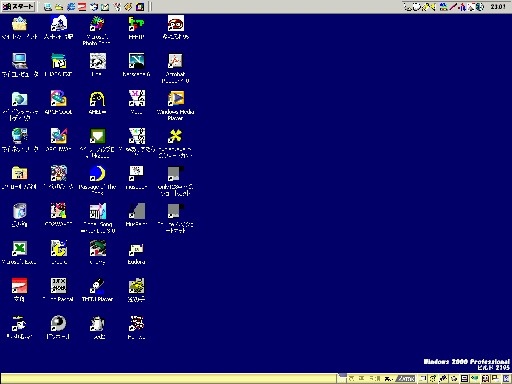Open the yellow X-shaped cross shortcut
Screen dimensions: 512x384
[176, 136]
